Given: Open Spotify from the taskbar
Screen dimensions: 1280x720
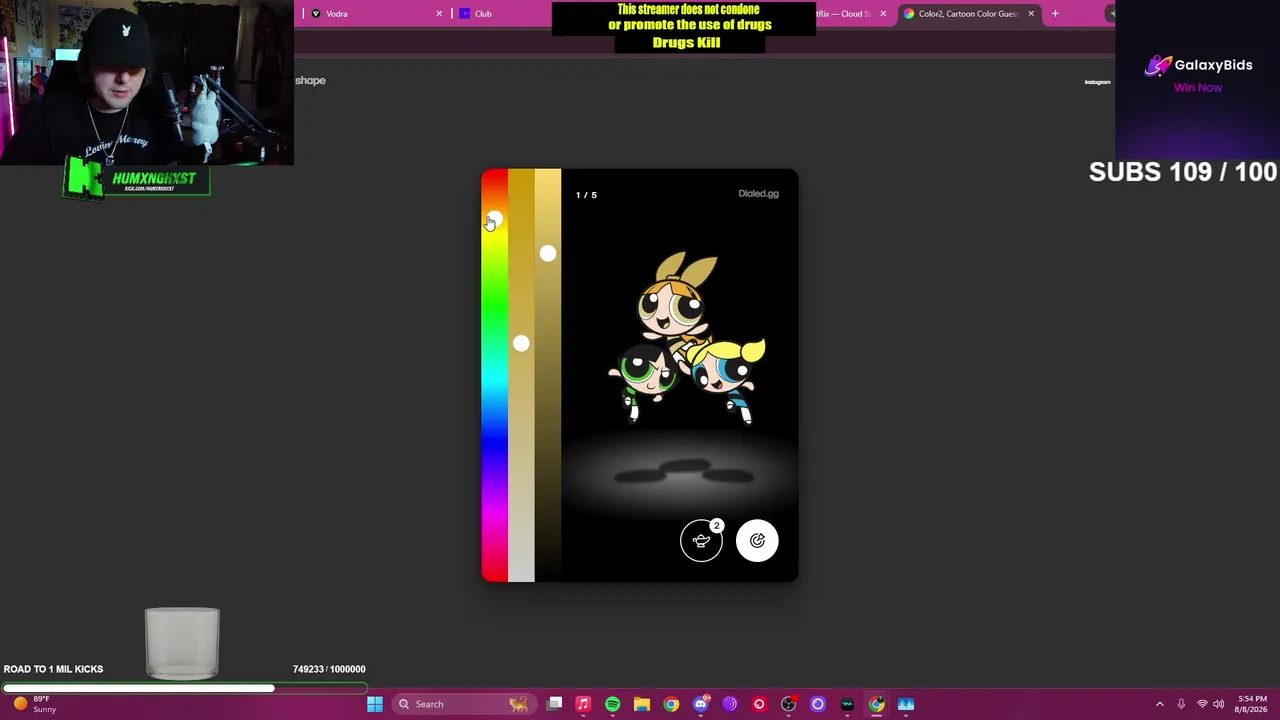Looking at the screenshot, I should click(612, 704).
